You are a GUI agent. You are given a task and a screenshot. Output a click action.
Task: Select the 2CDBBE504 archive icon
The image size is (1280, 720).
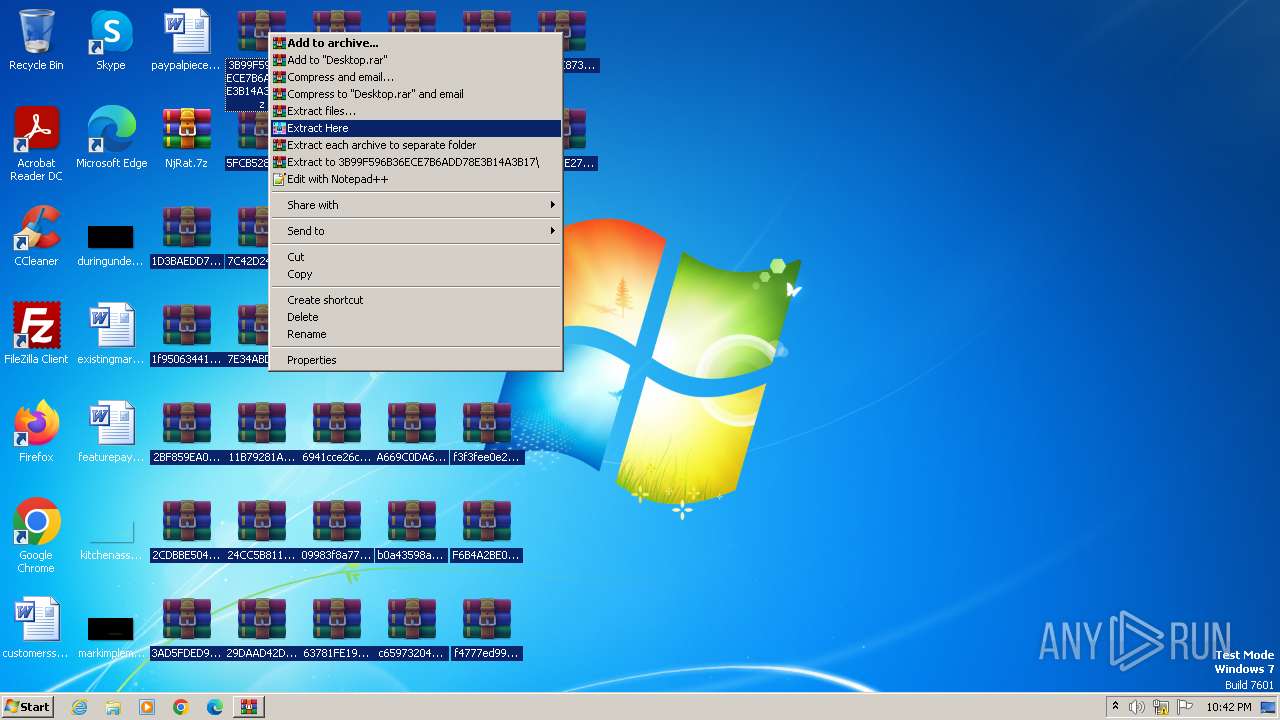(186, 531)
